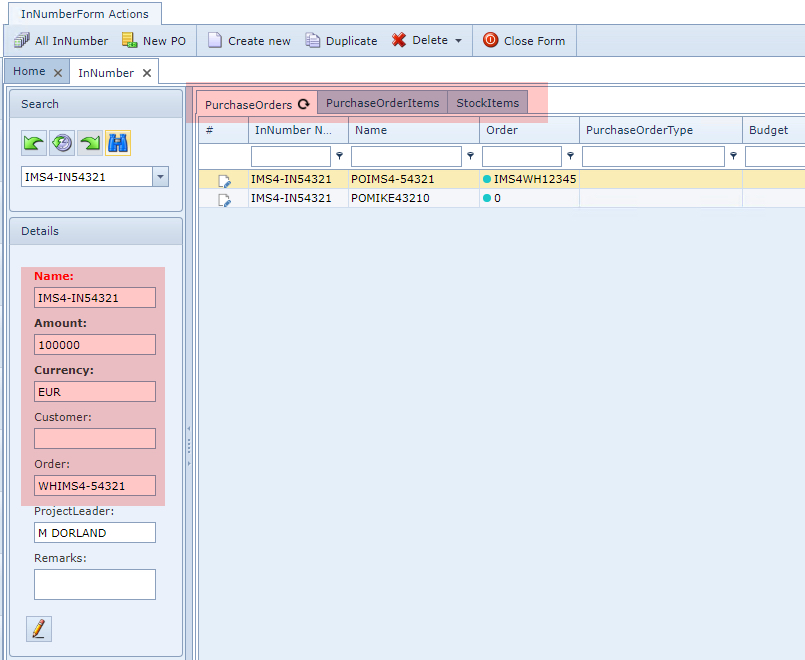Open the Delete dropdown arrow
Viewport: 805px width, 660px height.
click(x=458, y=41)
